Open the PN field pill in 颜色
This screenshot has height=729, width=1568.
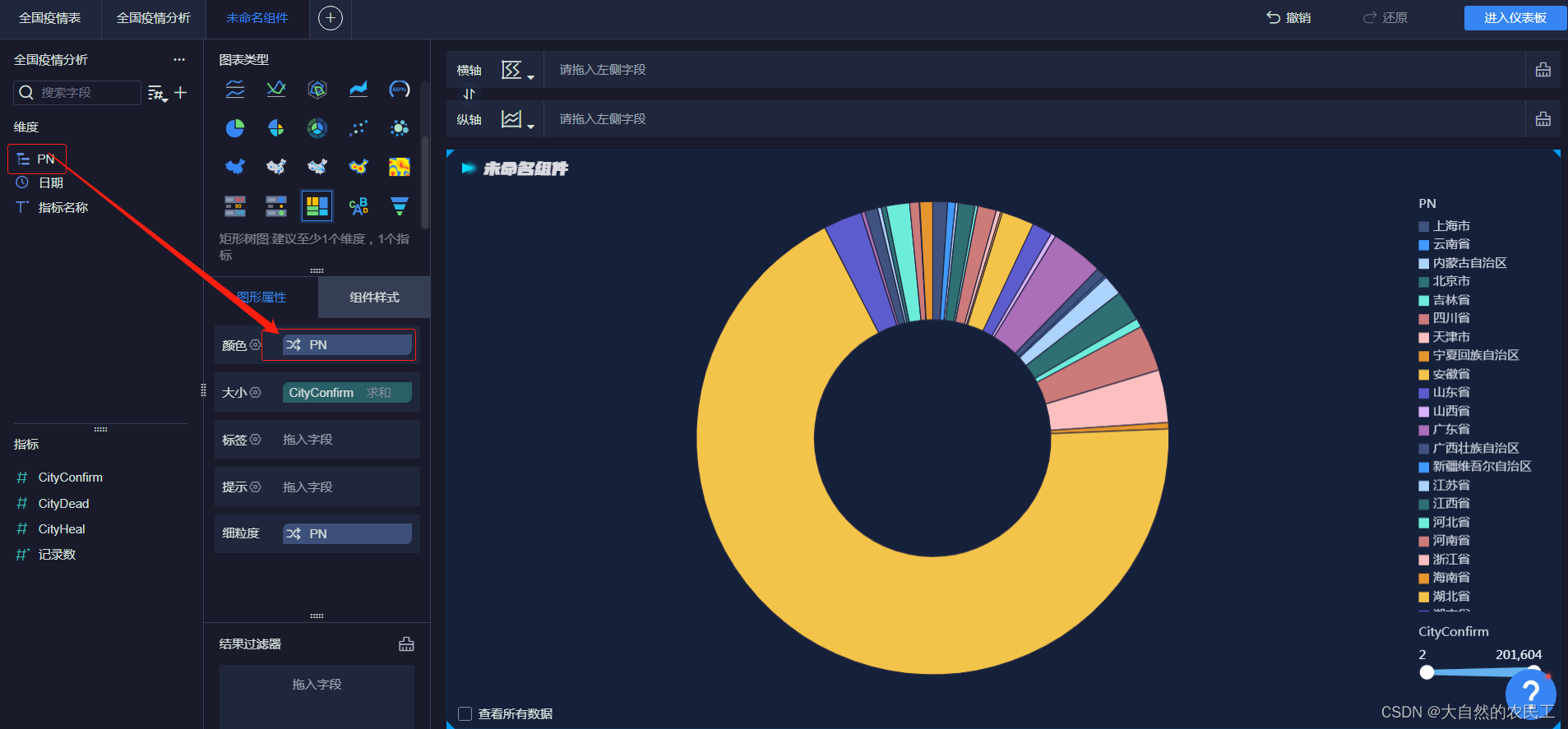(347, 345)
